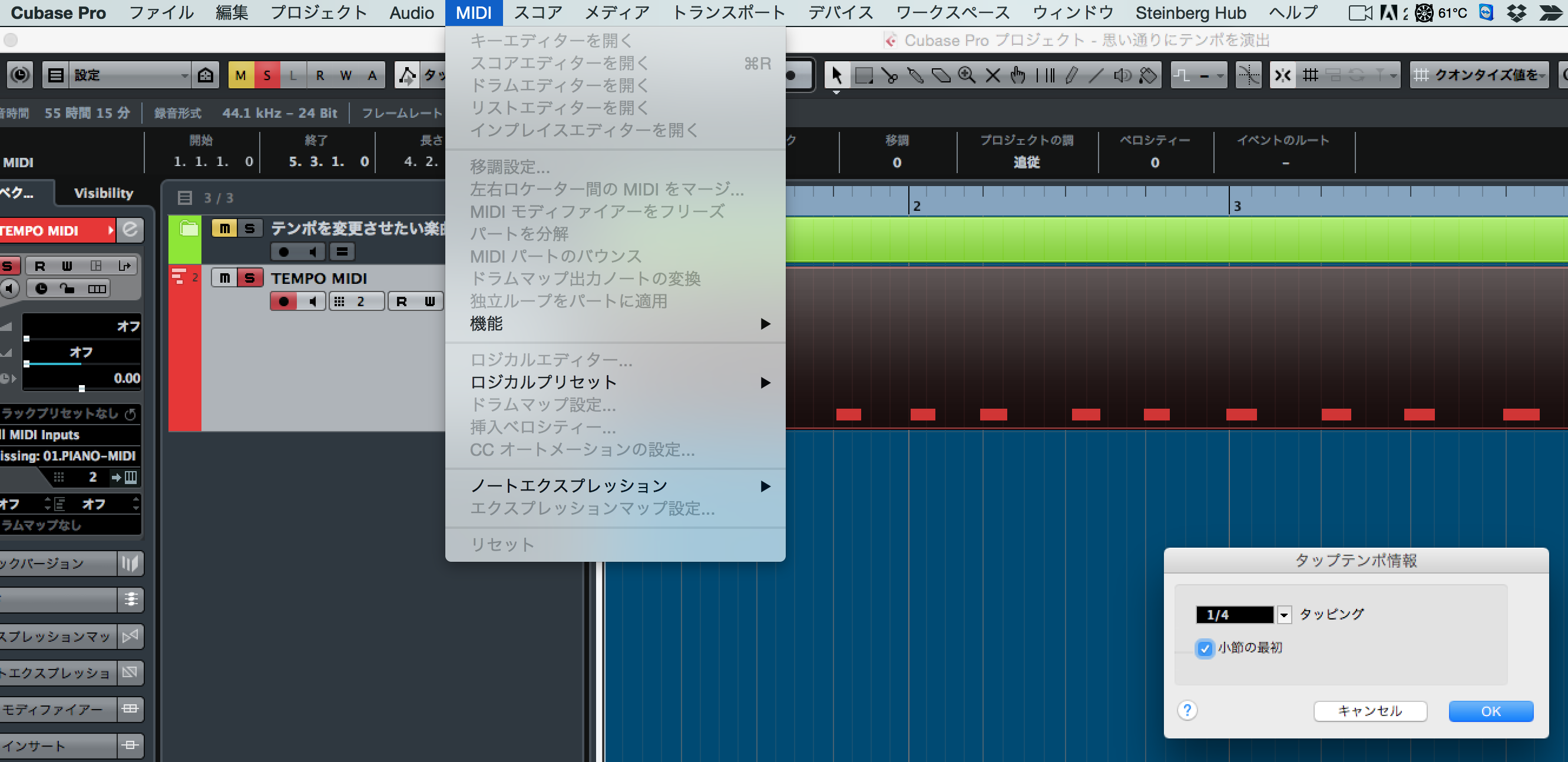This screenshot has width=1568, height=762.
Task: Uncheck the 小節の最初 checkbox
Action: 1205,648
